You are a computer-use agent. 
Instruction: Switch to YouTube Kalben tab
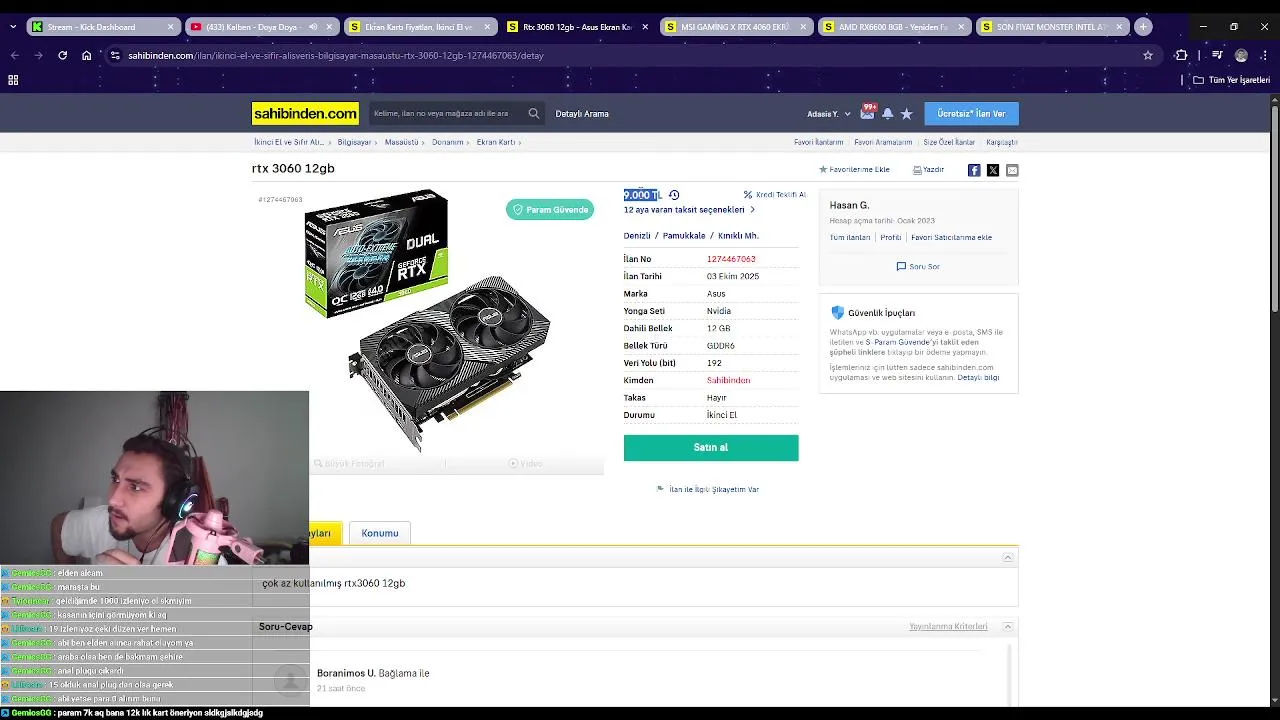(260, 27)
